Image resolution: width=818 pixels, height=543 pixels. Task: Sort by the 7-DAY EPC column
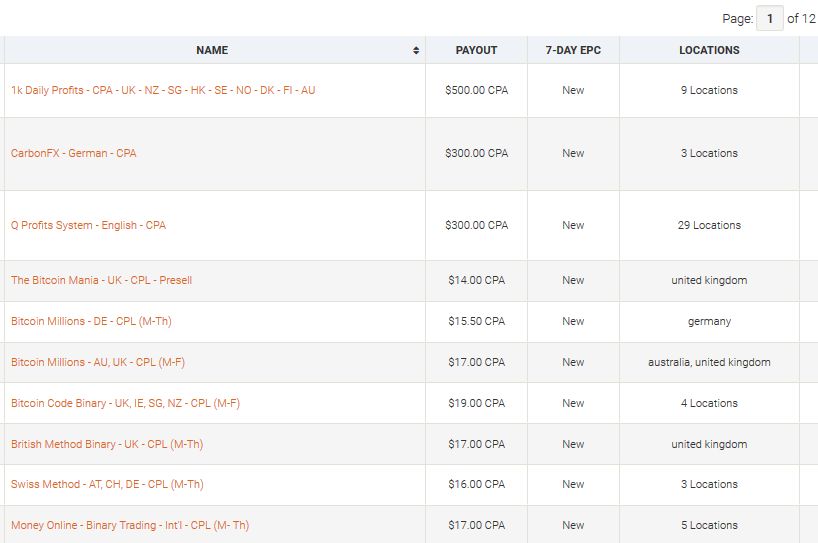pyautogui.click(x=573, y=50)
